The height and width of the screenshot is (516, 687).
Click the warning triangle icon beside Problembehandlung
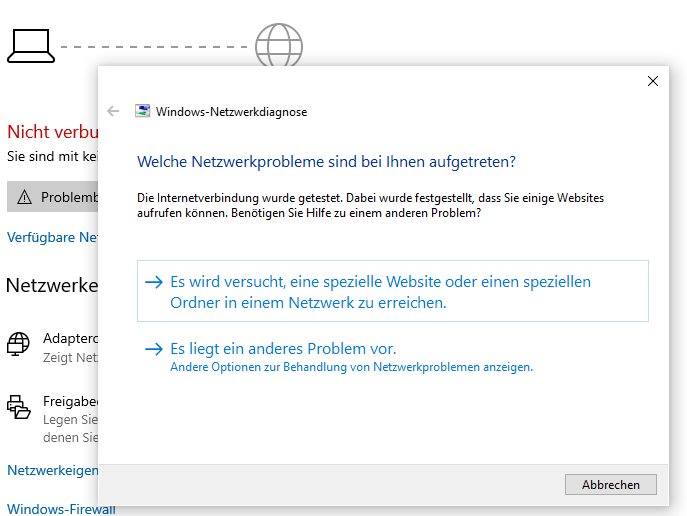tap(25, 197)
